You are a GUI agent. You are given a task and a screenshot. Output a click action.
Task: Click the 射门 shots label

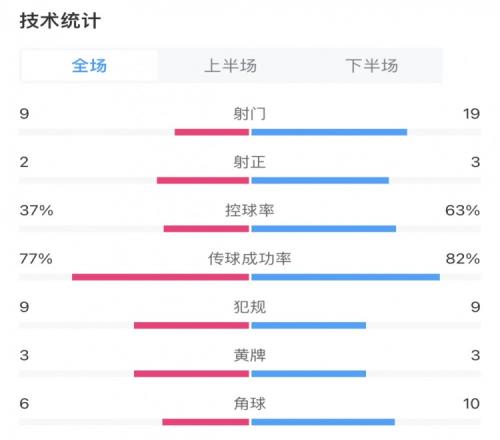[249, 114]
